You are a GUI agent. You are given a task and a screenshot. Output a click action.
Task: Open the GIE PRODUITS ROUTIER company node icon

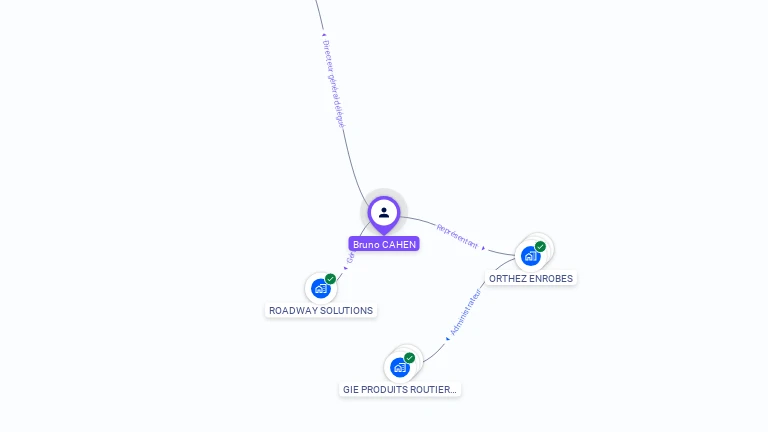pos(400,367)
